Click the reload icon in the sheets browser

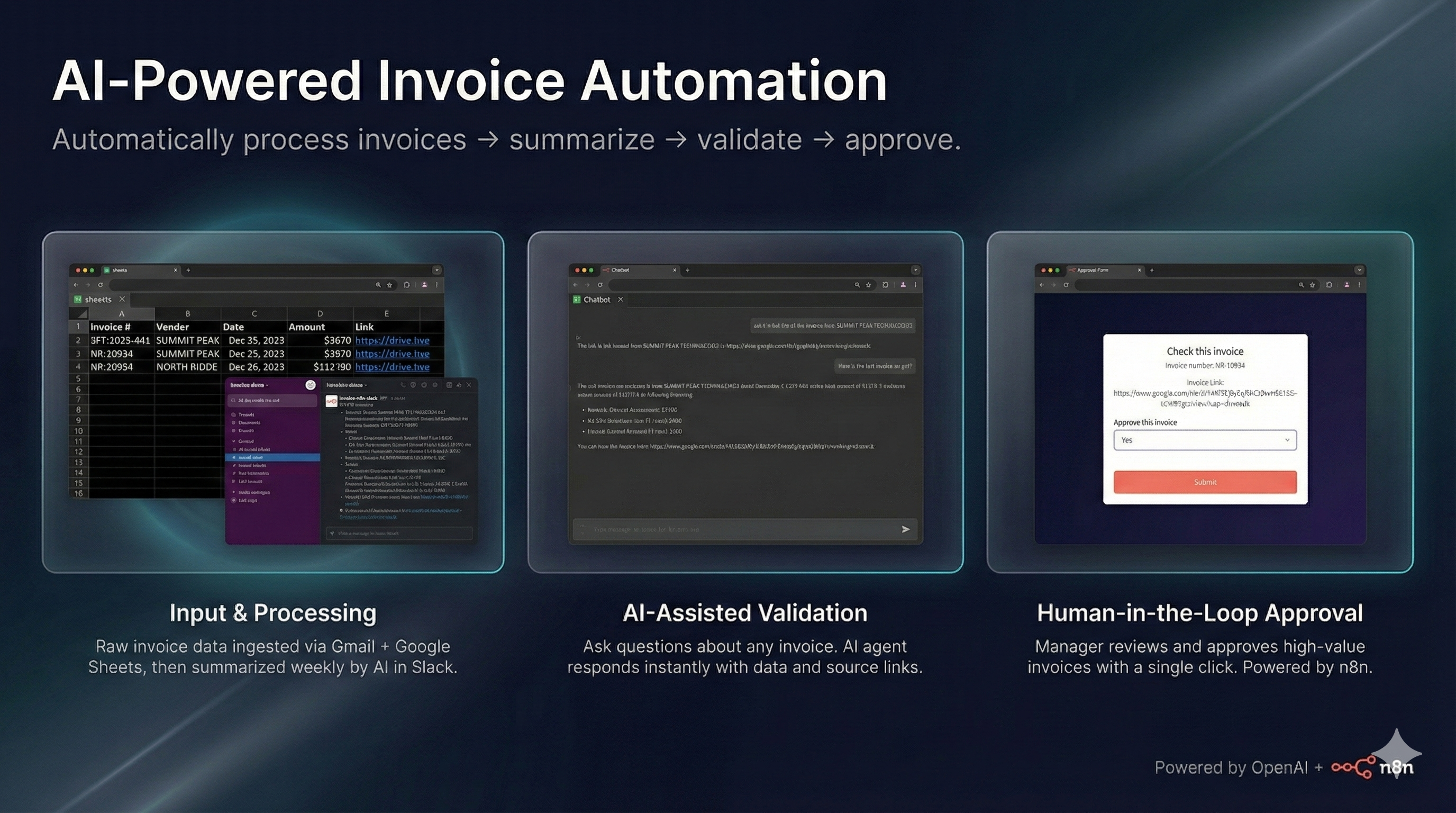pyautogui.click(x=101, y=285)
